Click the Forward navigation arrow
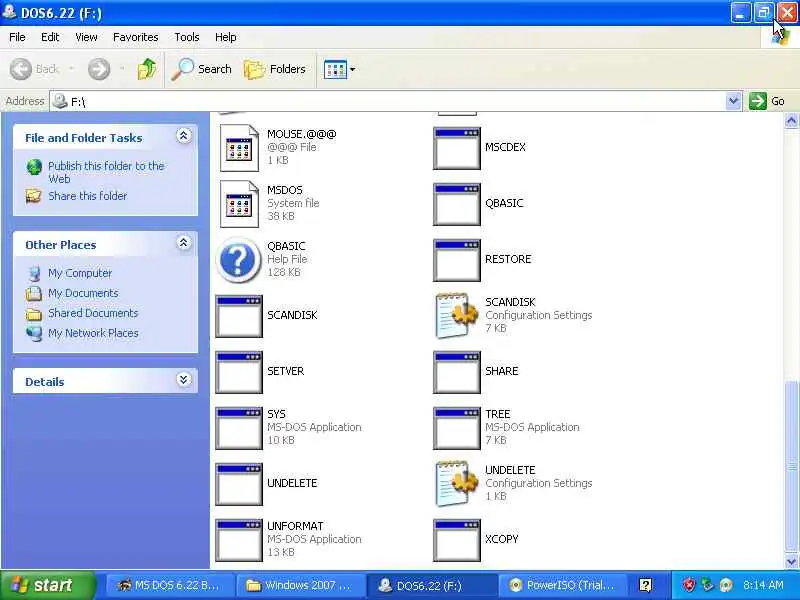 point(99,69)
